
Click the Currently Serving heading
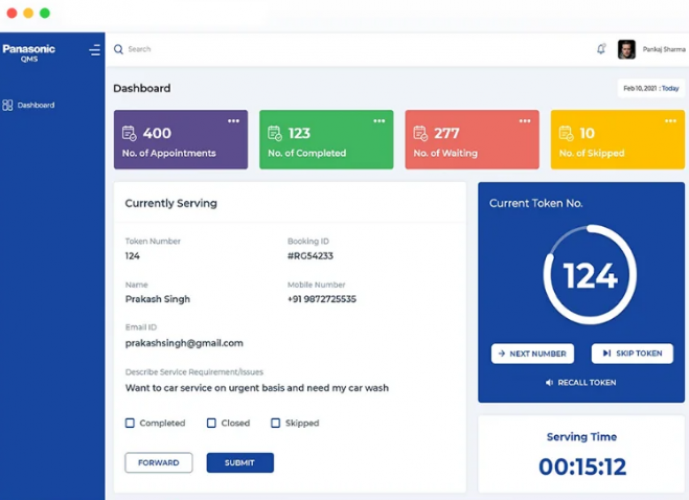click(x=171, y=203)
